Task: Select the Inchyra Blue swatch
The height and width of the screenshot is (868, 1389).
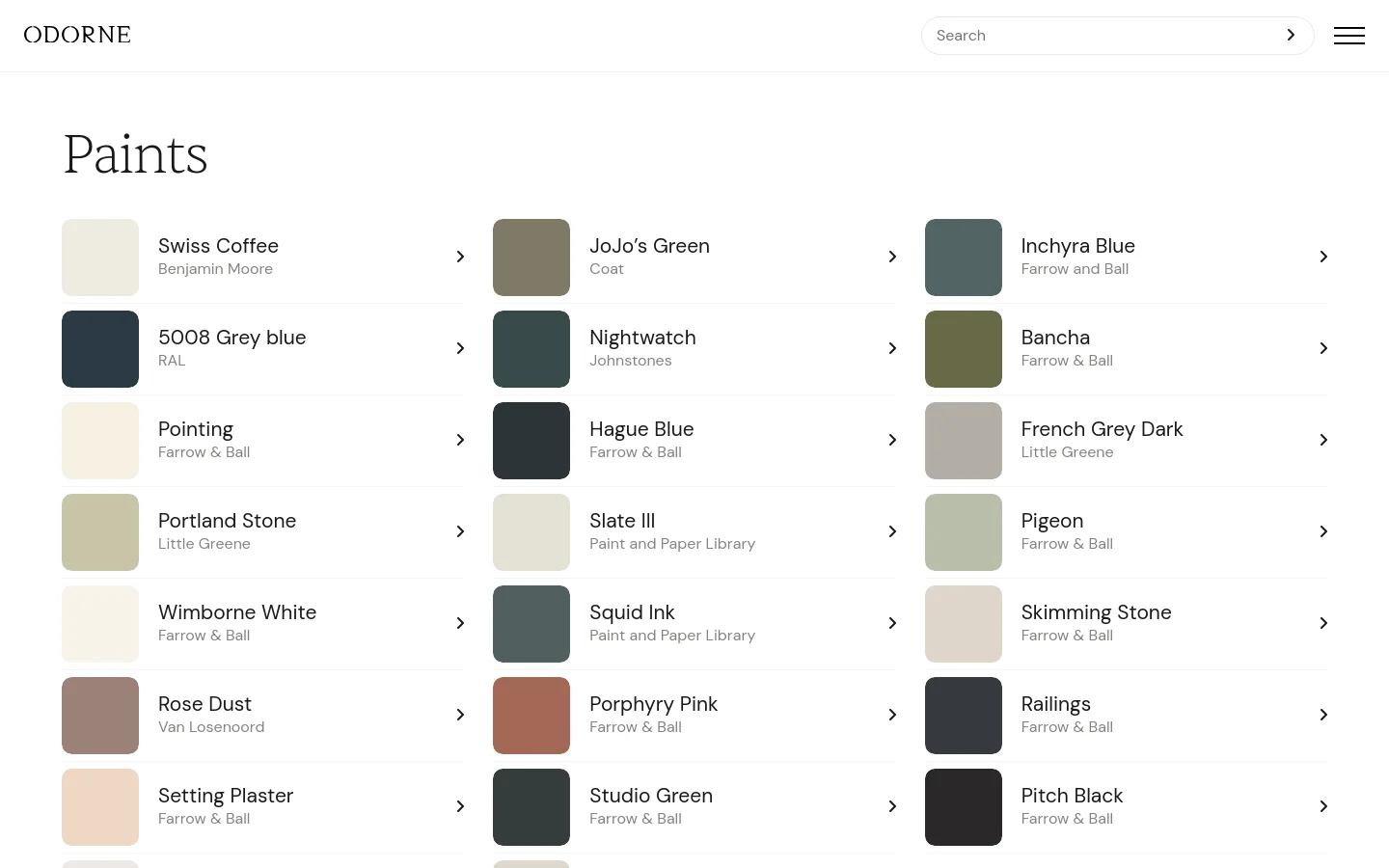Action: 964,258
